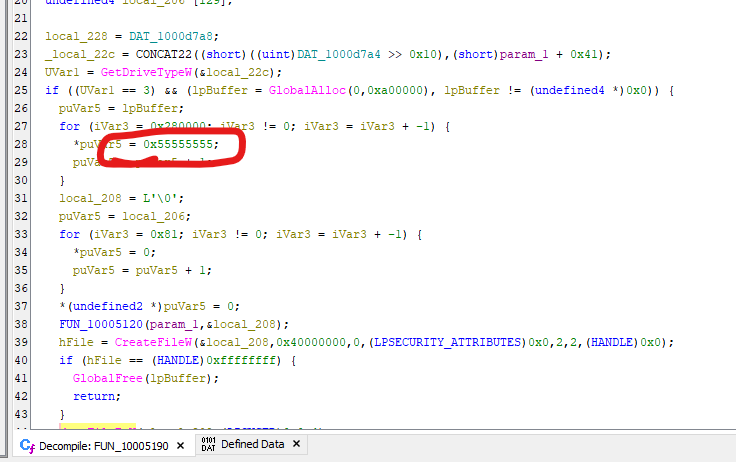Click the Defined Data tab's DAT icon
Viewport: 736px width, 462px height.
click(x=208, y=445)
